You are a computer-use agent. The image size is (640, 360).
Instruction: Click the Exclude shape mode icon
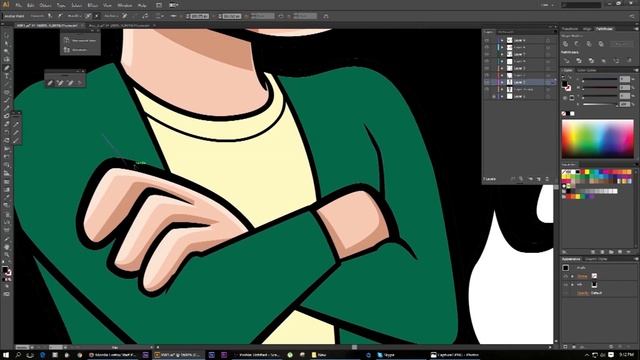601,44
